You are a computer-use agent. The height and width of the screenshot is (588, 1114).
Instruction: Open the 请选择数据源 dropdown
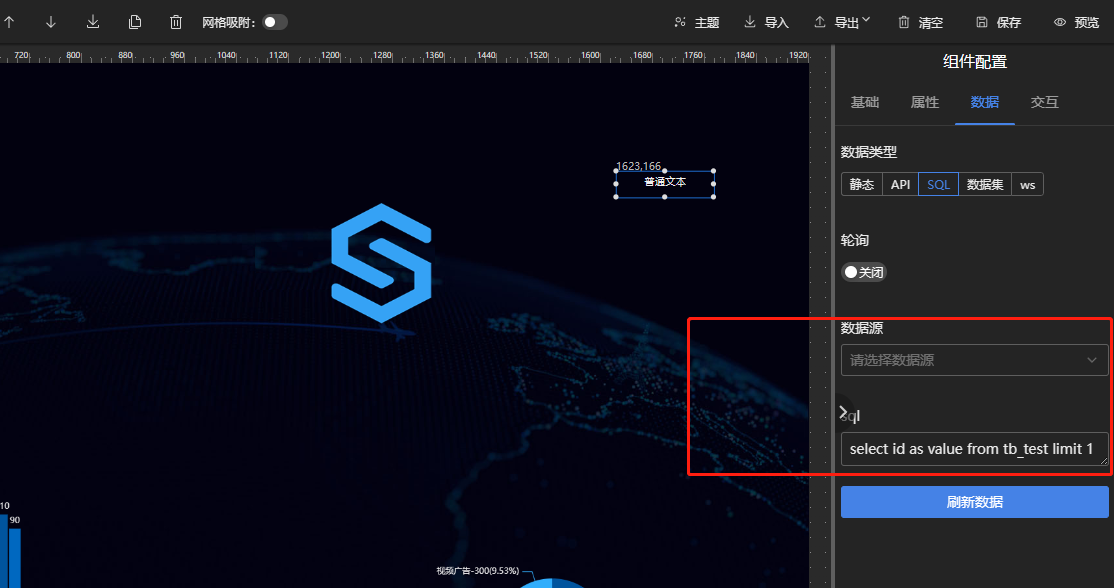(x=974, y=360)
